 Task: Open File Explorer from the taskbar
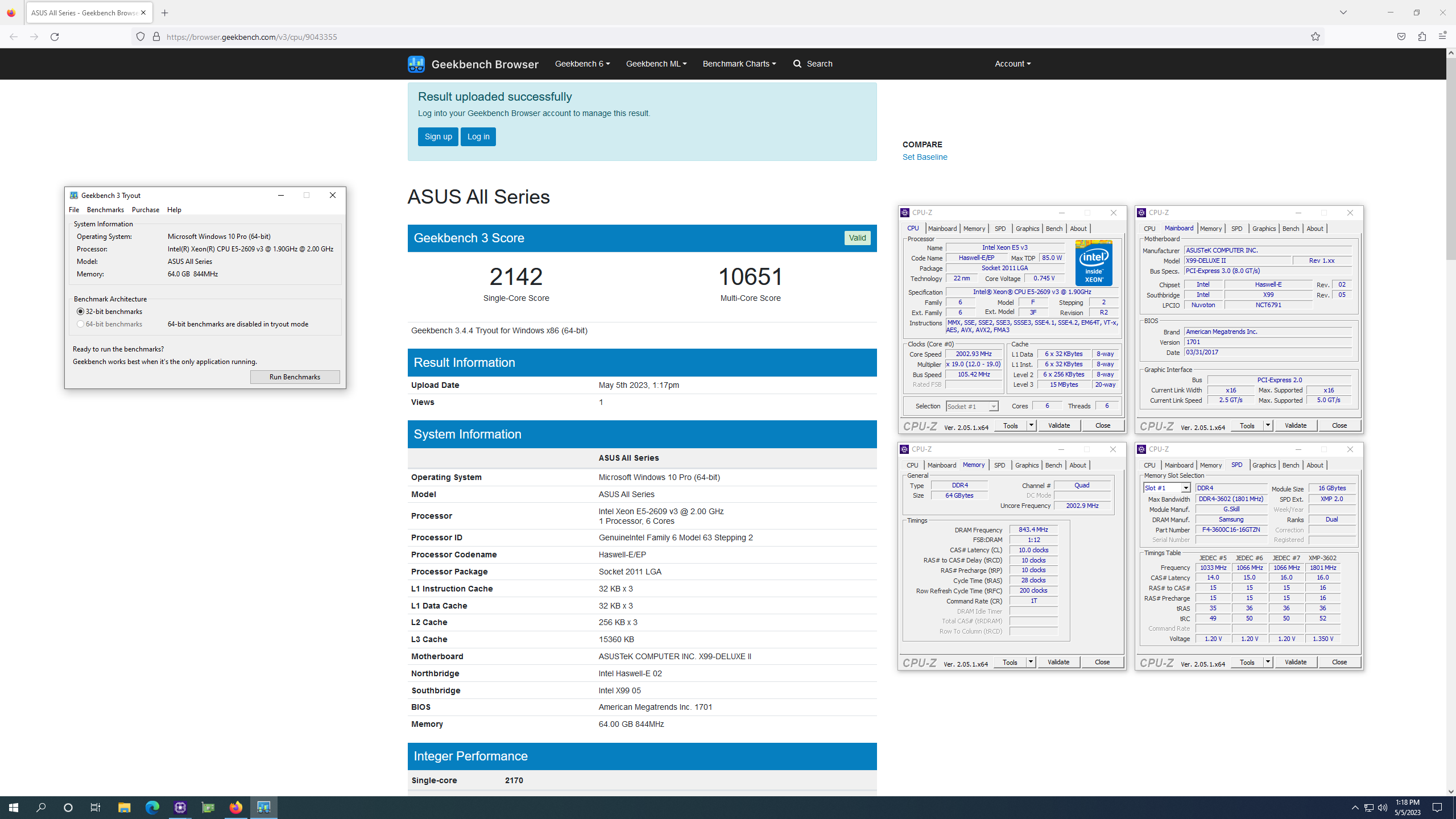pyautogui.click(x=124, y=808)
